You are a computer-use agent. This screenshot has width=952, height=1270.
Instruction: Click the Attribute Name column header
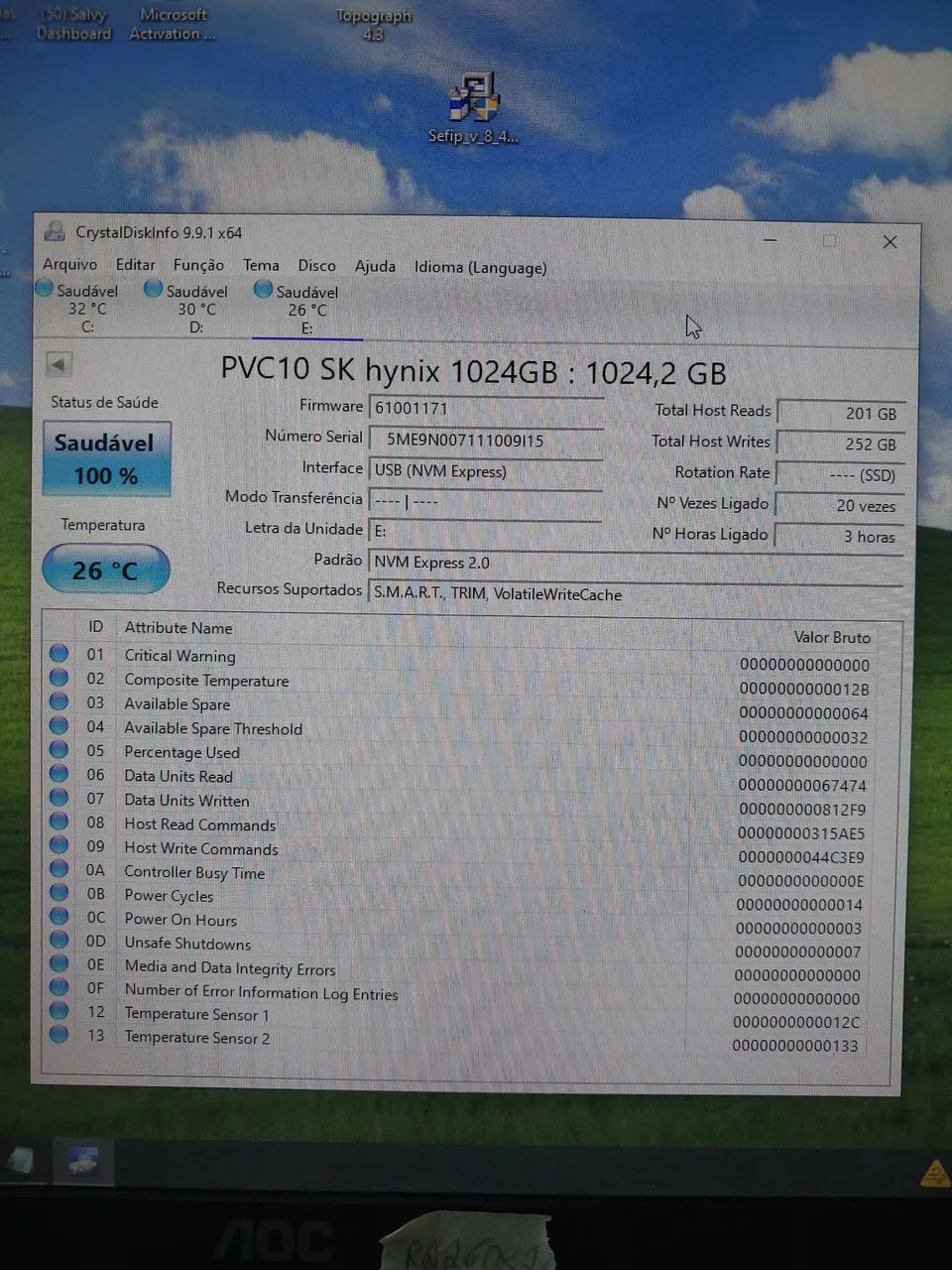(178, 628)
